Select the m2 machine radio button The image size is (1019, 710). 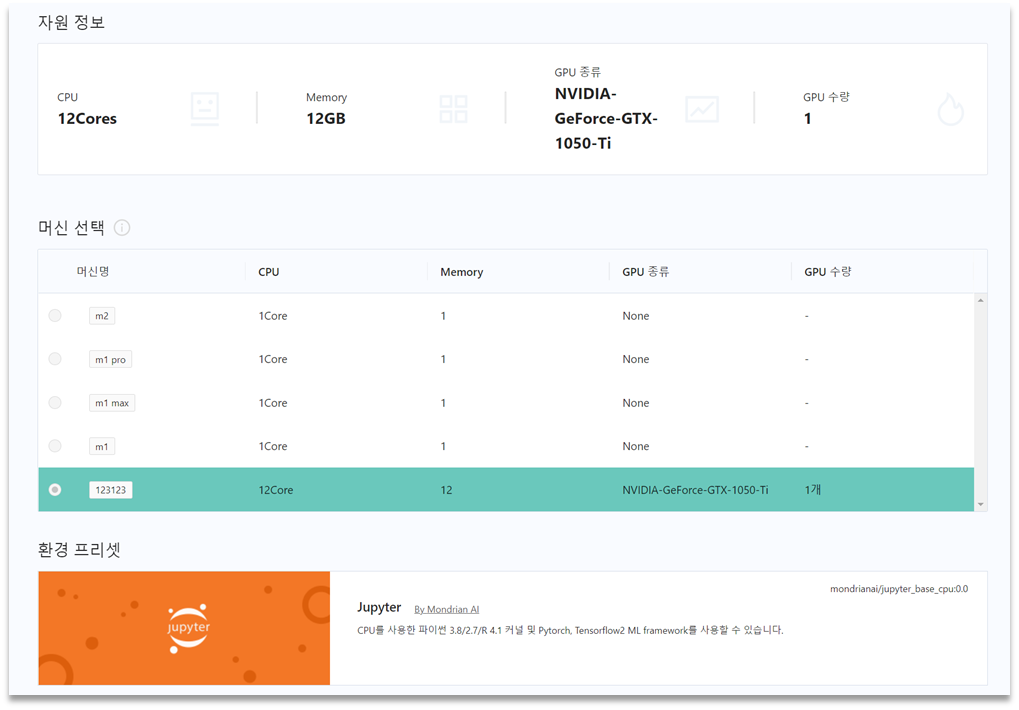(x=55, y=316)
